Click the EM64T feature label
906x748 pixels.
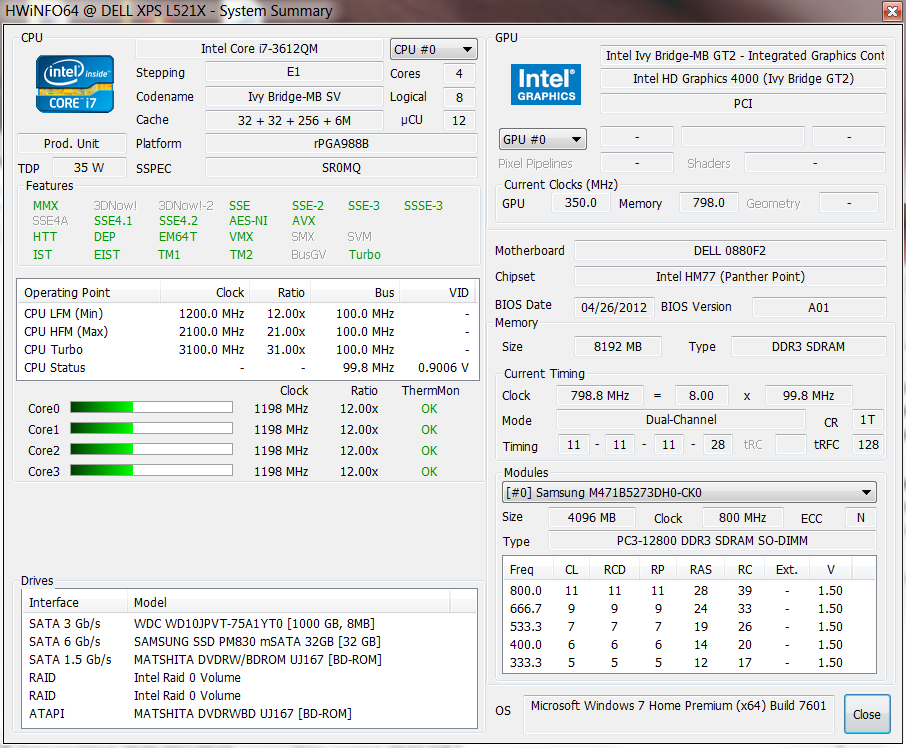[178, 237]
